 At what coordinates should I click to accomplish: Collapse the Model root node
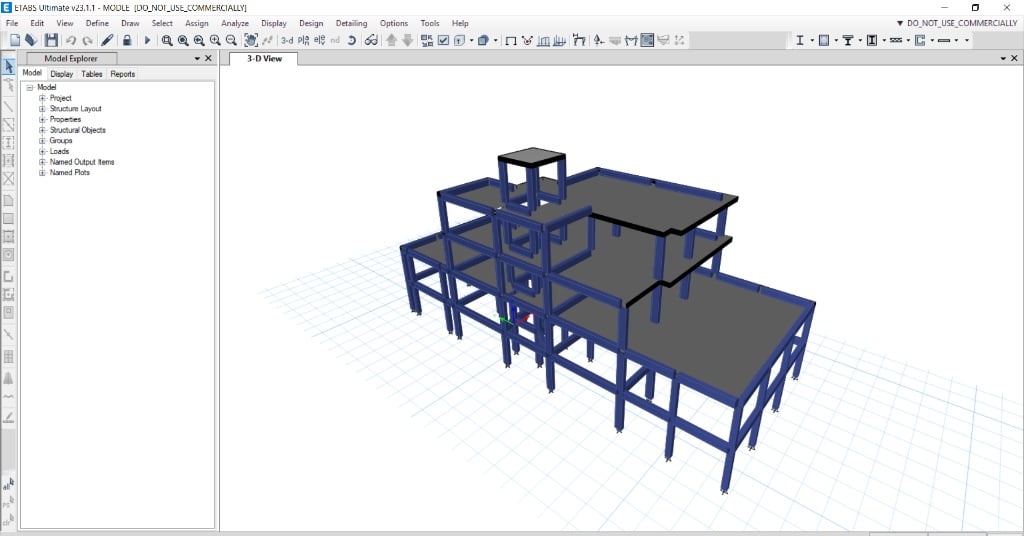click(x=29, y=87)
